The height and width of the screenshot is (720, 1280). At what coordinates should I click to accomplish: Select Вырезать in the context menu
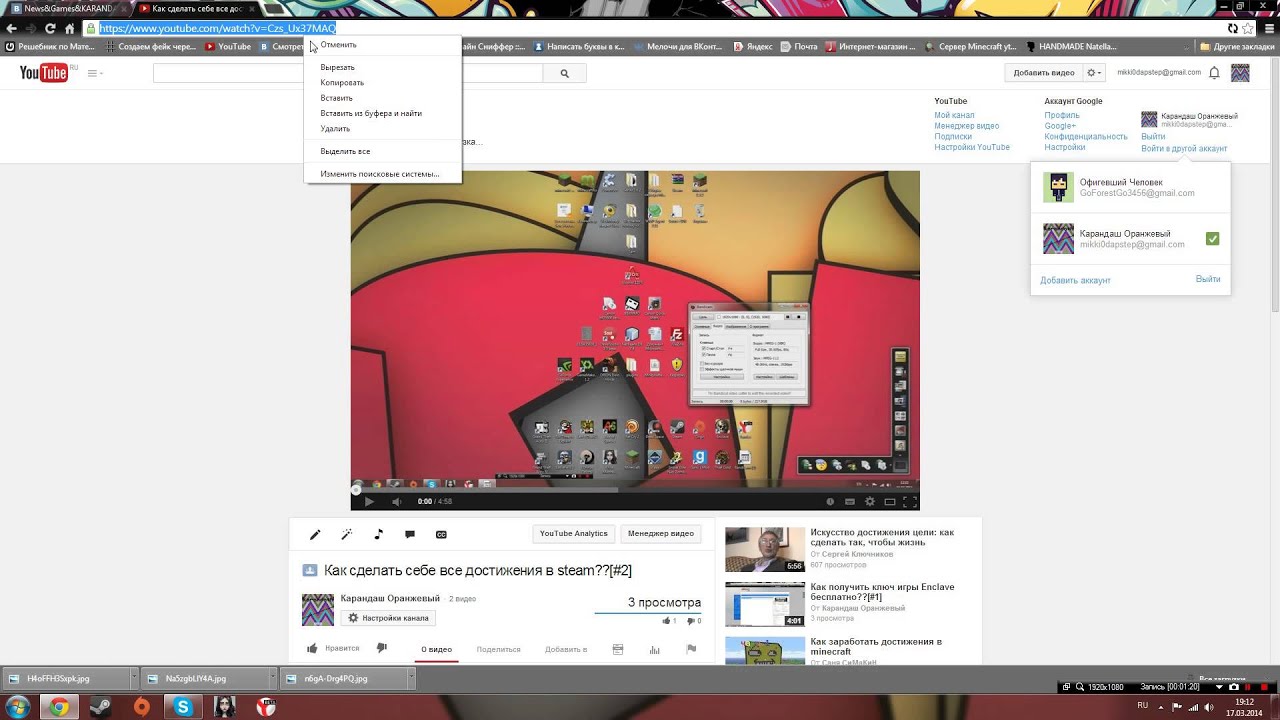point(338,68)
